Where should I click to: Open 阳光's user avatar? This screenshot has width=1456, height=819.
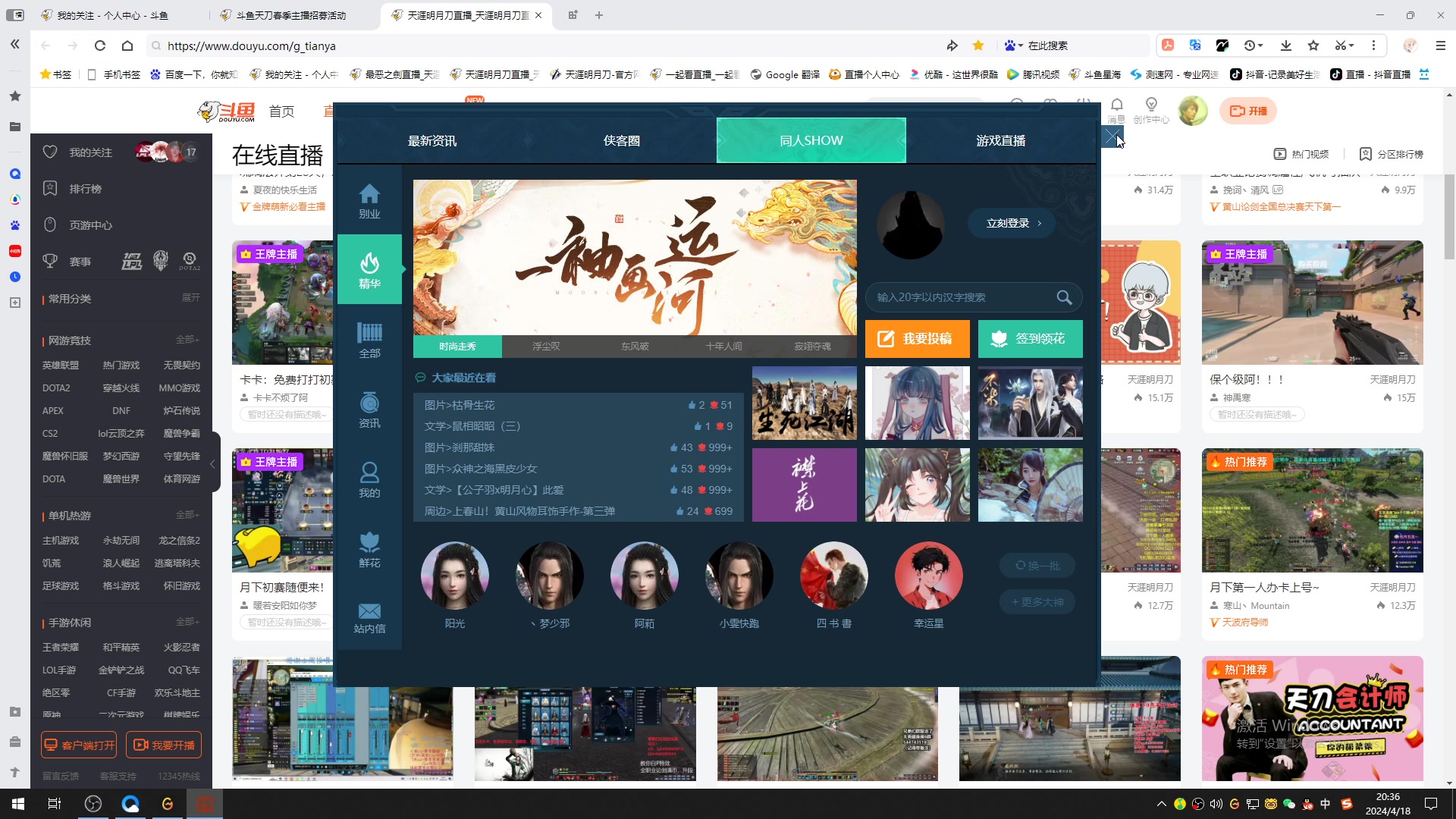pos(455,575)
